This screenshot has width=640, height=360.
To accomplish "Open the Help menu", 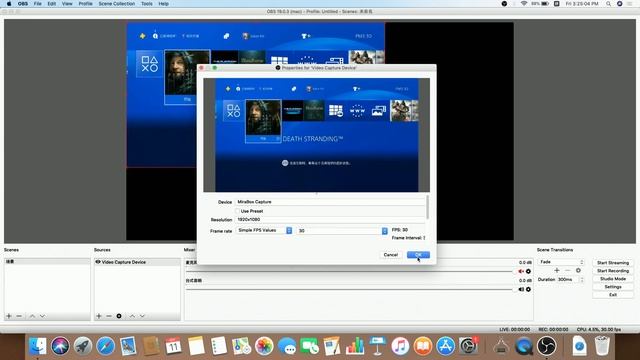I will 164,4.
